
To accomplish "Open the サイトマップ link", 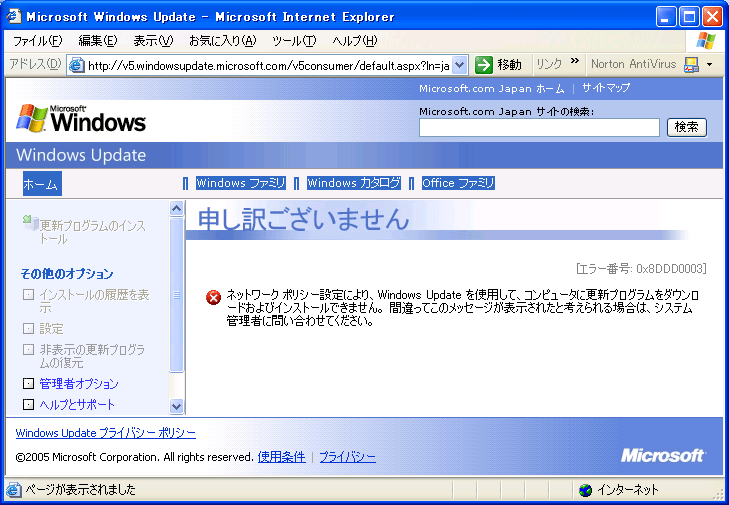I will [606, 88].
